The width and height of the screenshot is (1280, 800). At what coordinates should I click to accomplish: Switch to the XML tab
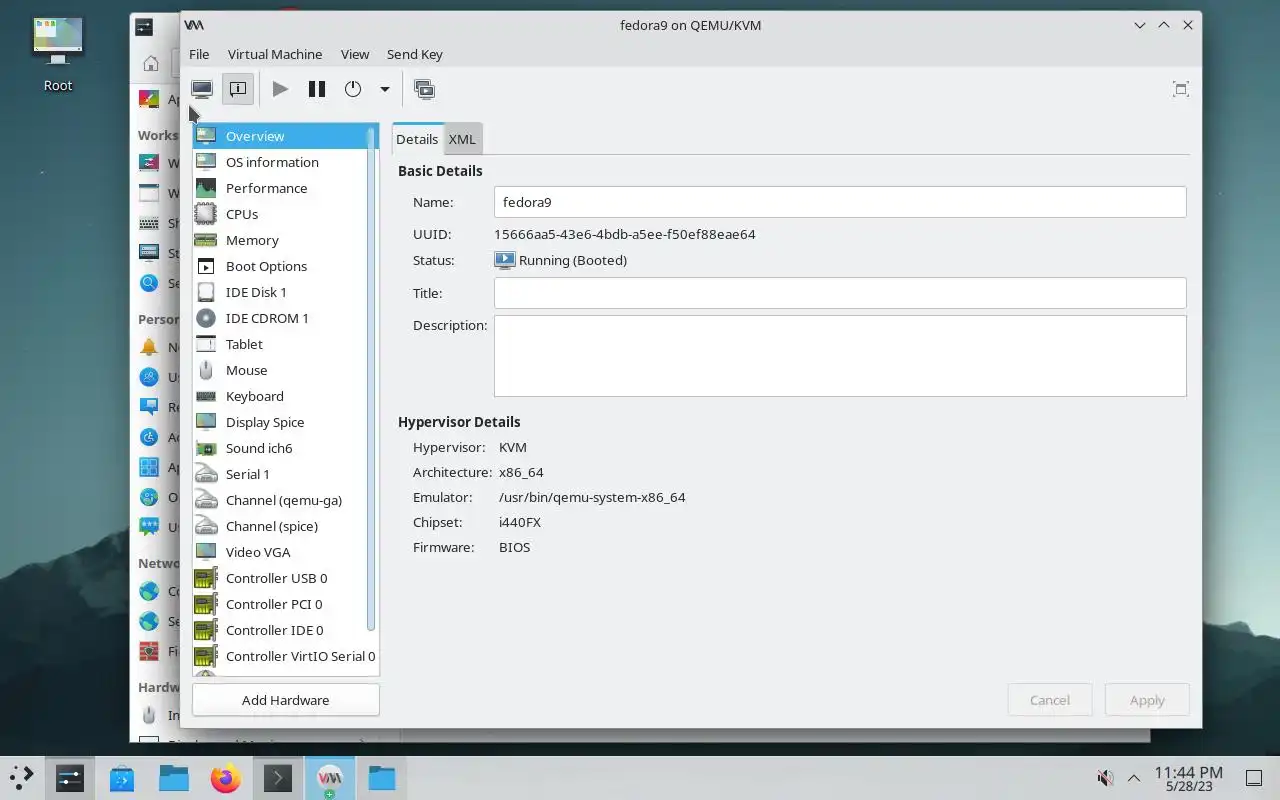462,139
